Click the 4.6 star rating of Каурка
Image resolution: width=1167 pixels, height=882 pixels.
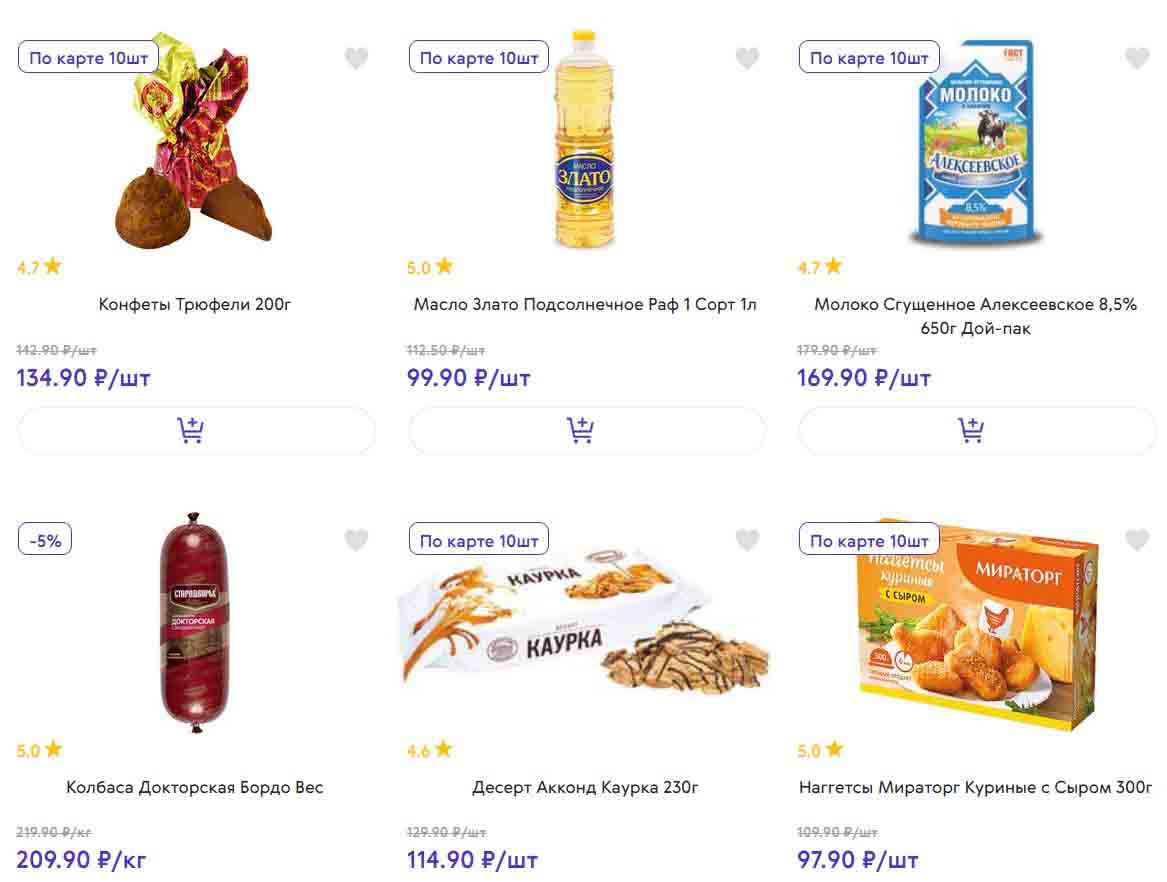(x=429, y=750)
